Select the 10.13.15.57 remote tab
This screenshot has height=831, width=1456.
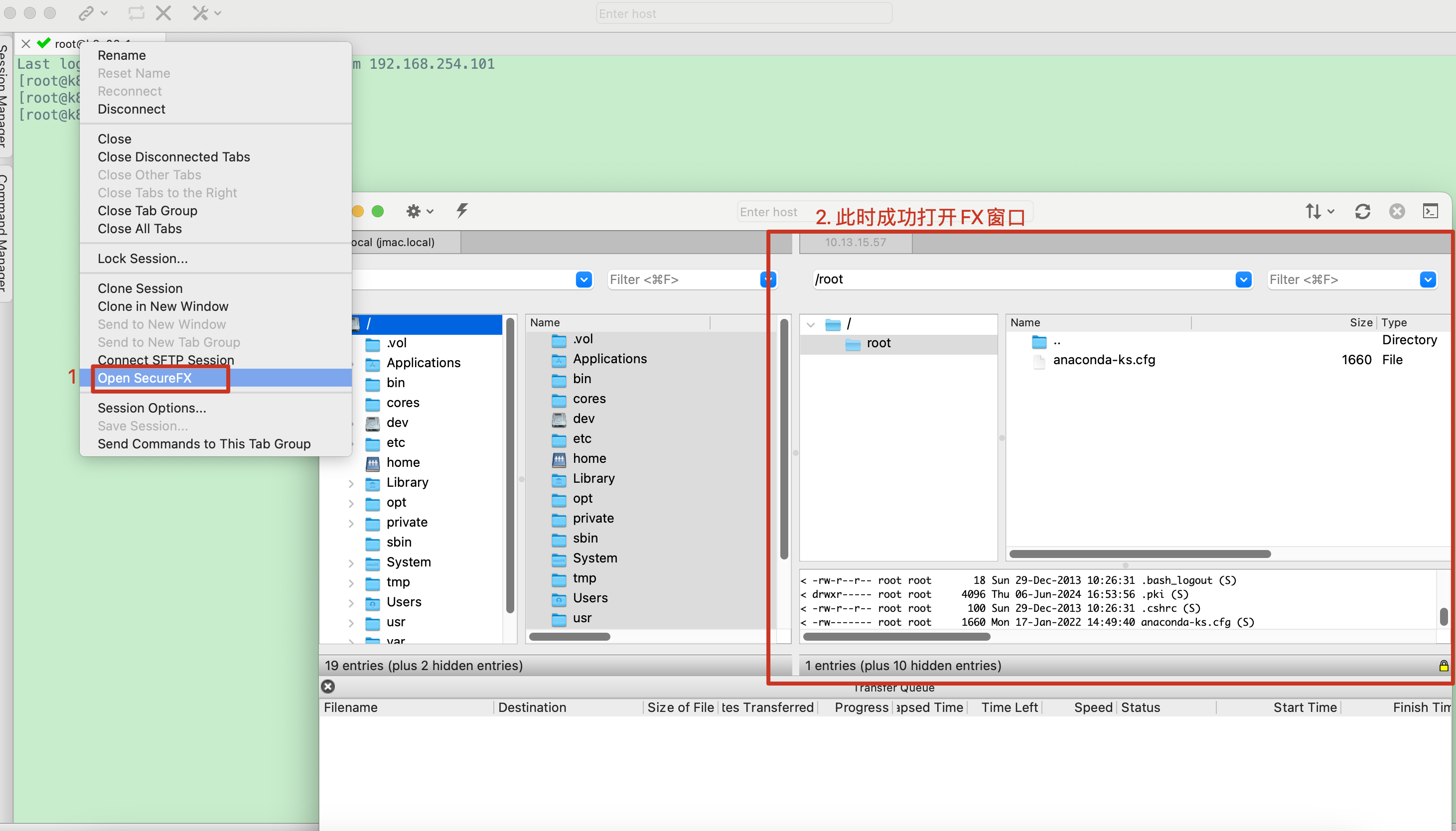click(855, 242)
